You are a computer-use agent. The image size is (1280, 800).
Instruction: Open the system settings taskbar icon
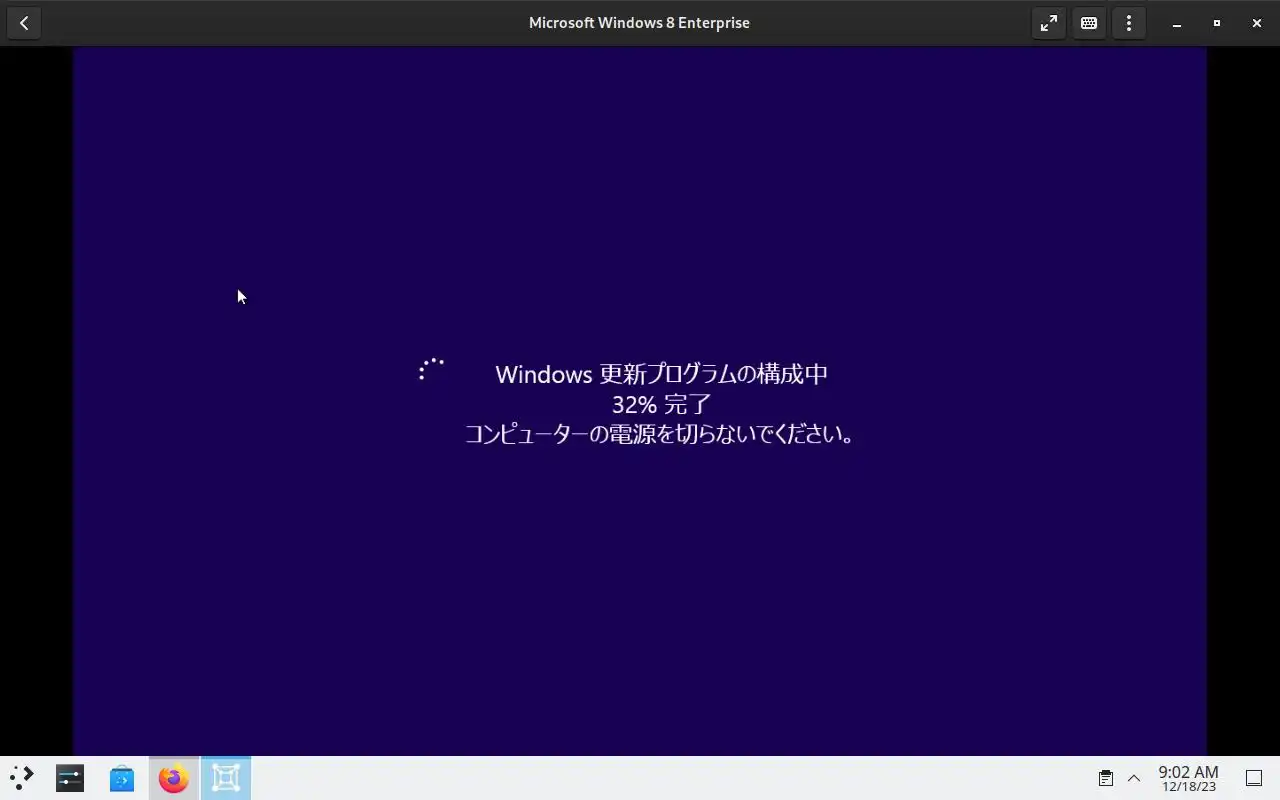pyautogui.click(x=70, y=778)
